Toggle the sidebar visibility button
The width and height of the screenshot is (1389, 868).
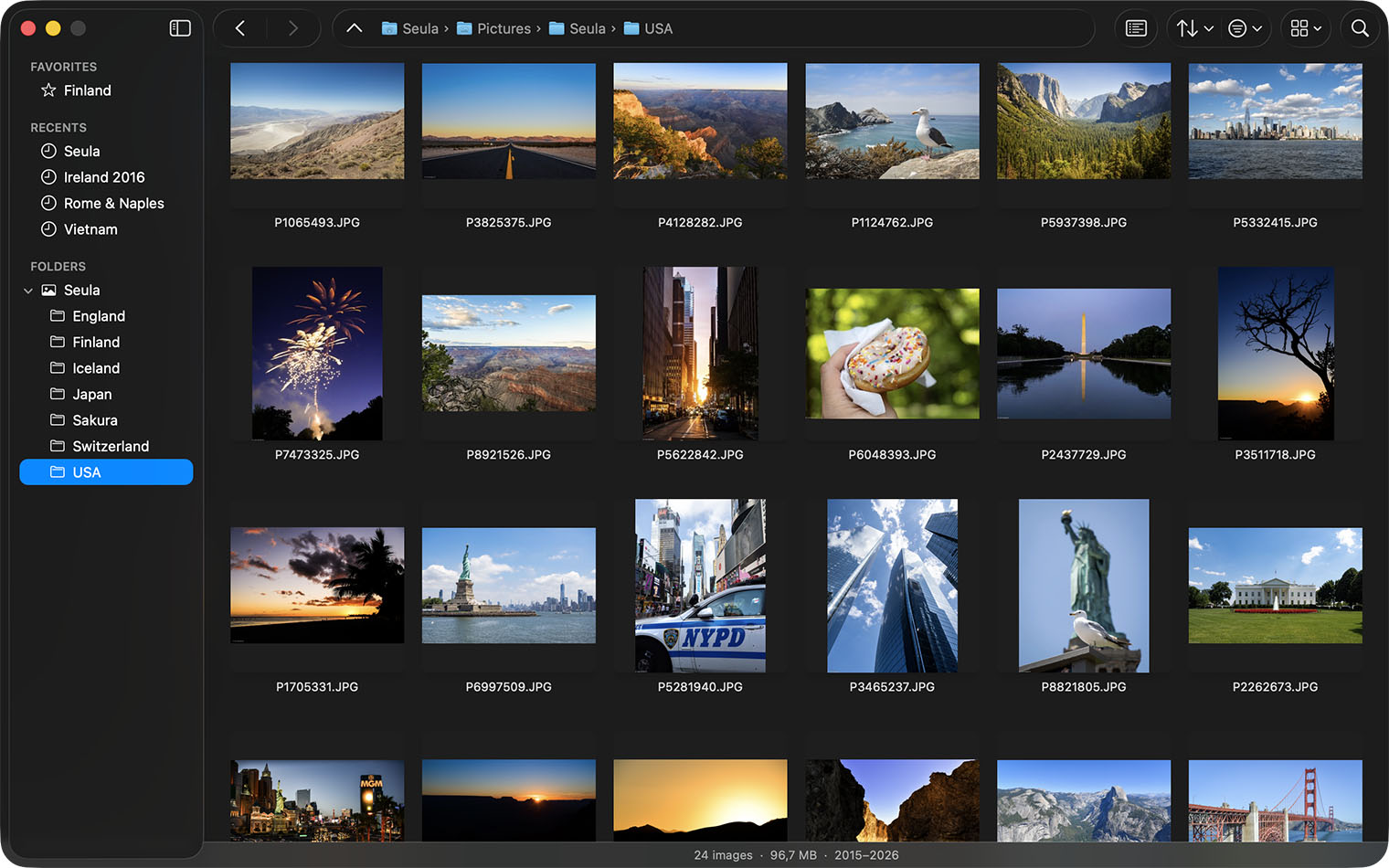coord(180,28)
